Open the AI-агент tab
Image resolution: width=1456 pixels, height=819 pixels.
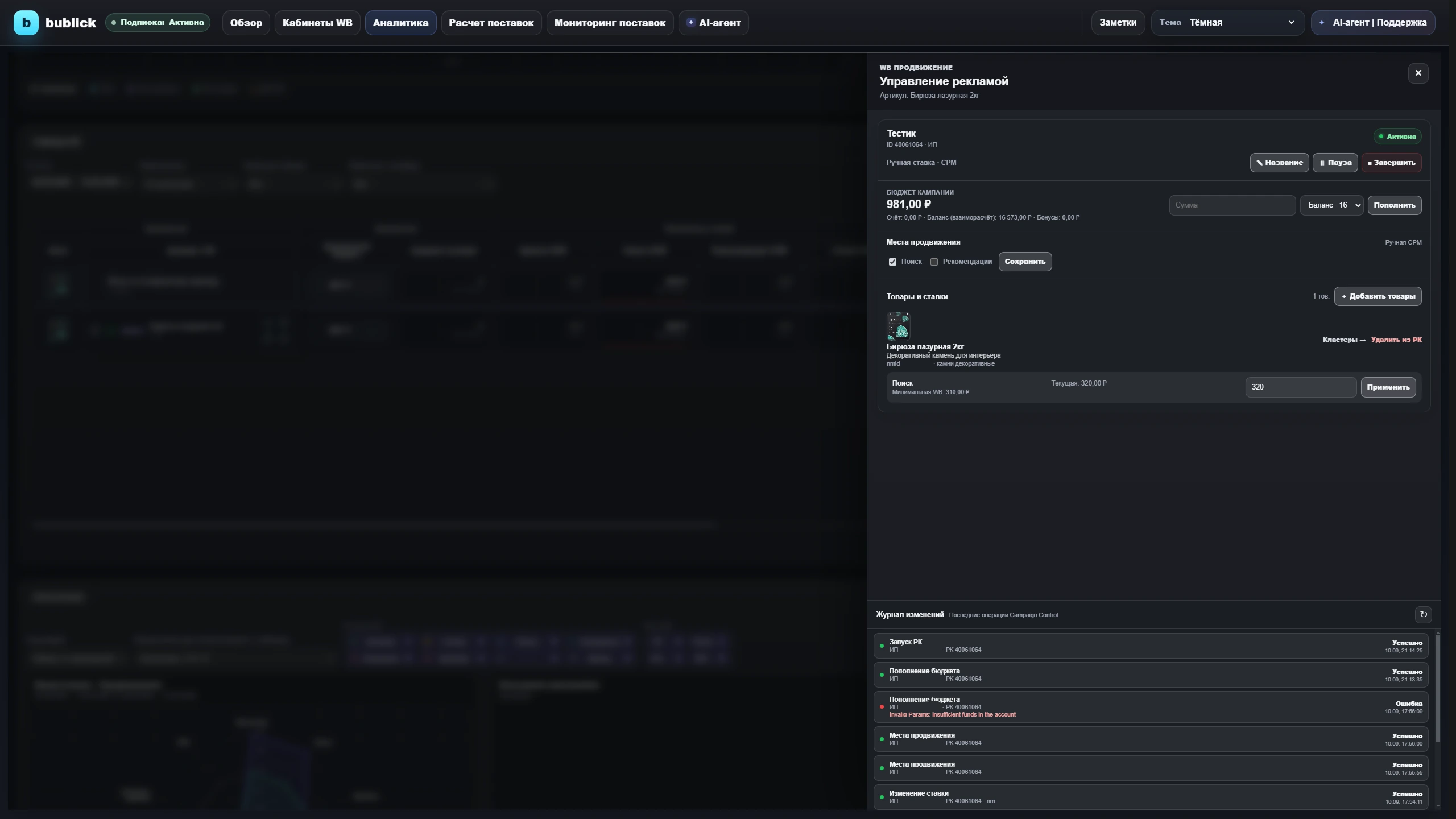(x=713, y=23)
